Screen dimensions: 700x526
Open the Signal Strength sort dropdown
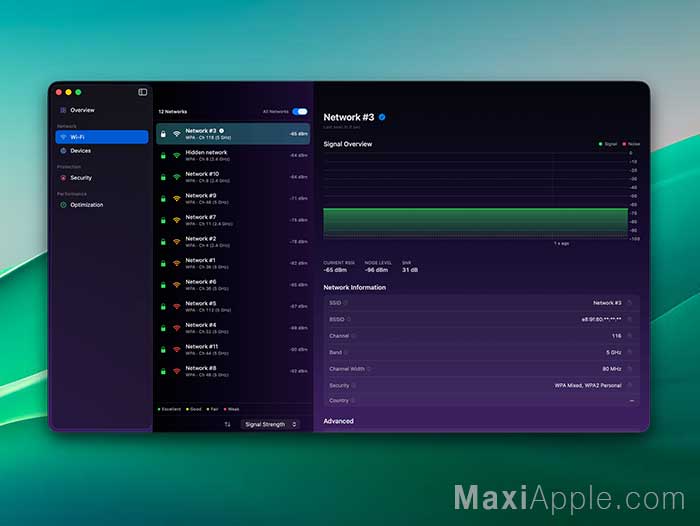[270, 424]
